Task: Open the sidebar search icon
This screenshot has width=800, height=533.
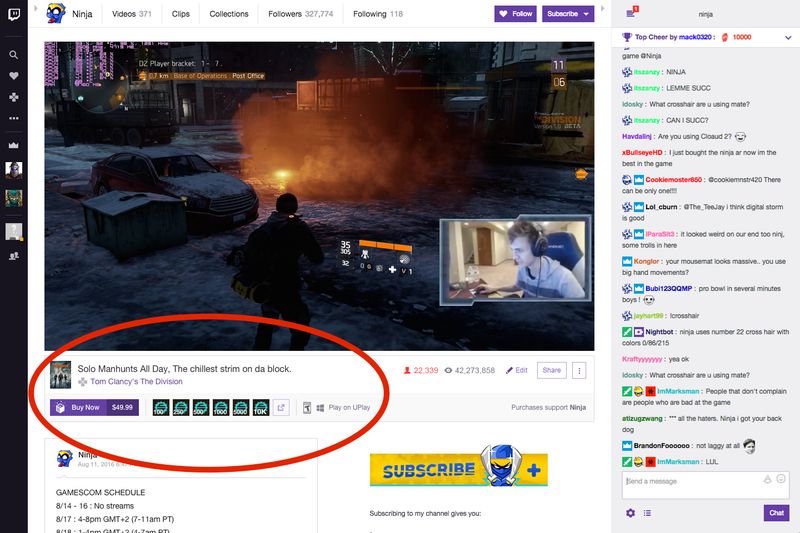Action: [14, 55]
